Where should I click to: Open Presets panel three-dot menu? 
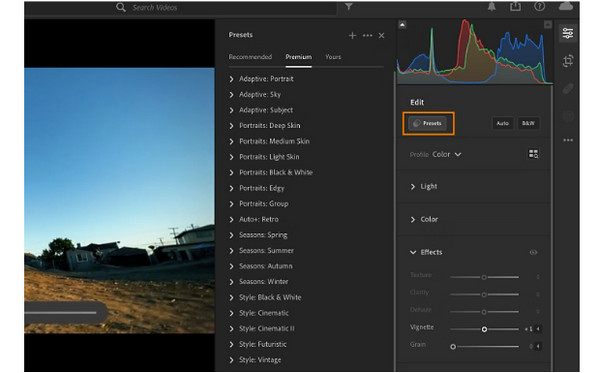[x=367, y=36]
